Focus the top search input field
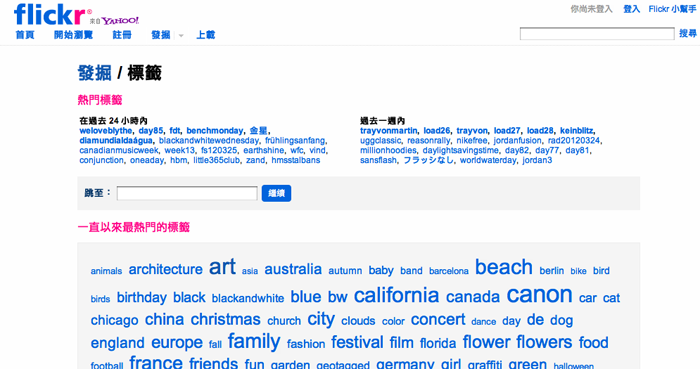 click(597, 33)
